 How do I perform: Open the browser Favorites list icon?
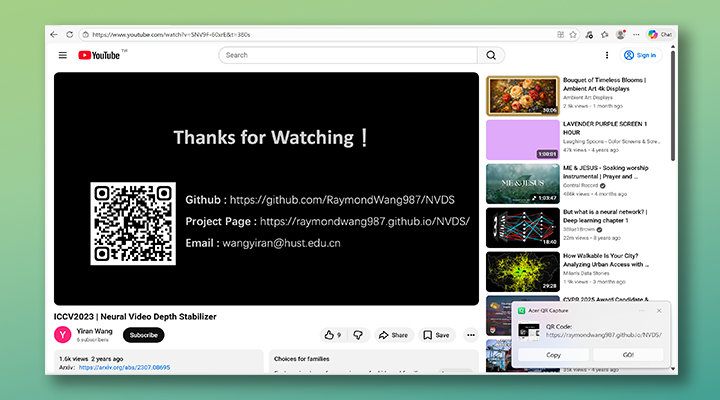605,34
